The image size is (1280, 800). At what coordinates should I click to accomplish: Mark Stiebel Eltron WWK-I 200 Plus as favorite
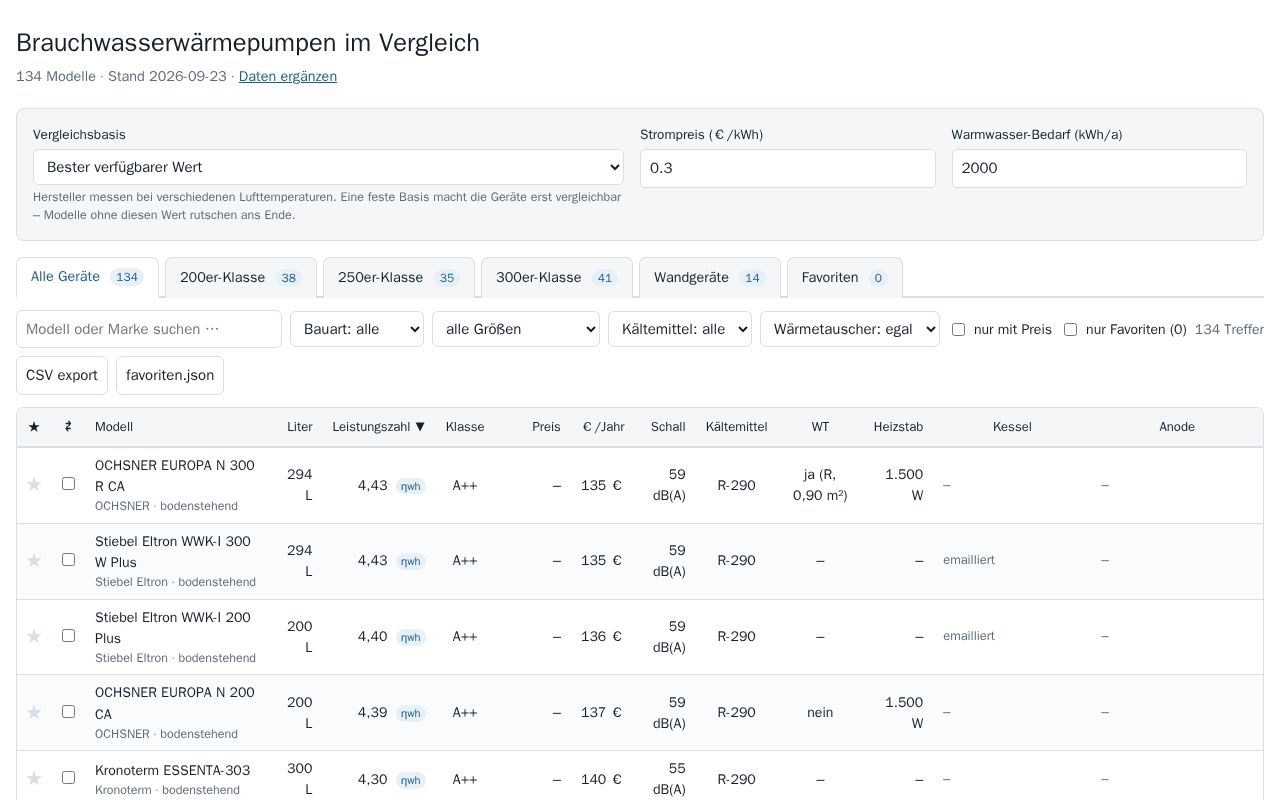34,637
